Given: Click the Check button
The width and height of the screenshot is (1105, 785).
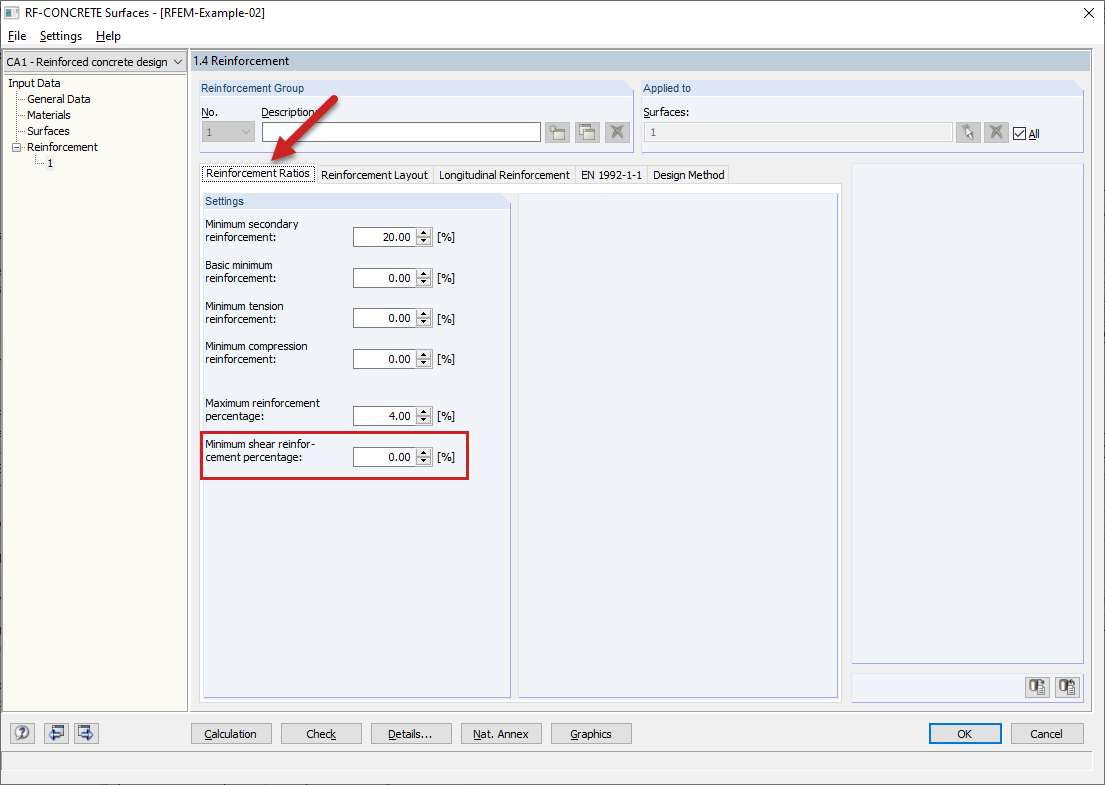Looking at the screenshot, I should [x=321, y=734].
